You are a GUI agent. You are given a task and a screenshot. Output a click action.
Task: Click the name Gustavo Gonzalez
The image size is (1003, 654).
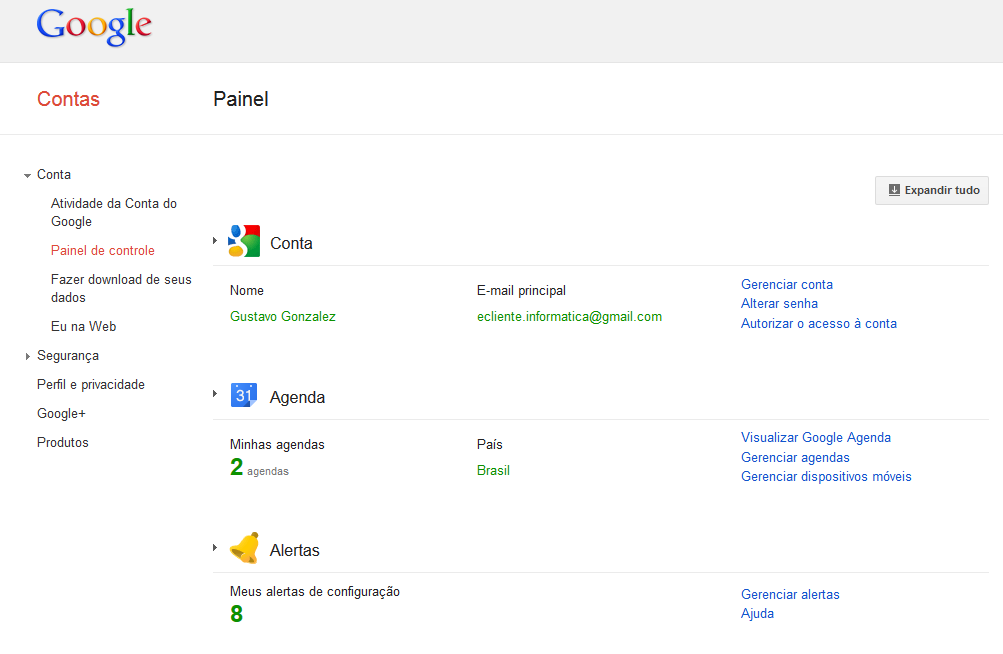[x=283, y=316]
